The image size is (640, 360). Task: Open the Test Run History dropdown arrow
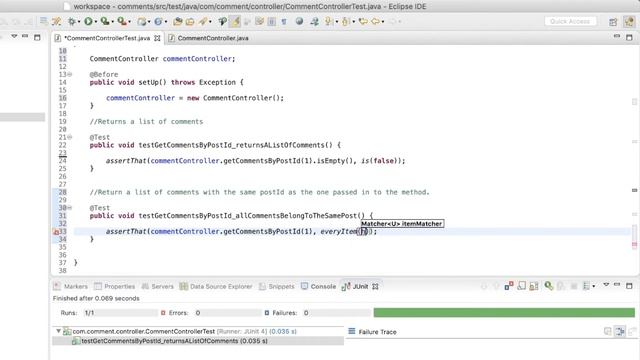click(593, 286)
